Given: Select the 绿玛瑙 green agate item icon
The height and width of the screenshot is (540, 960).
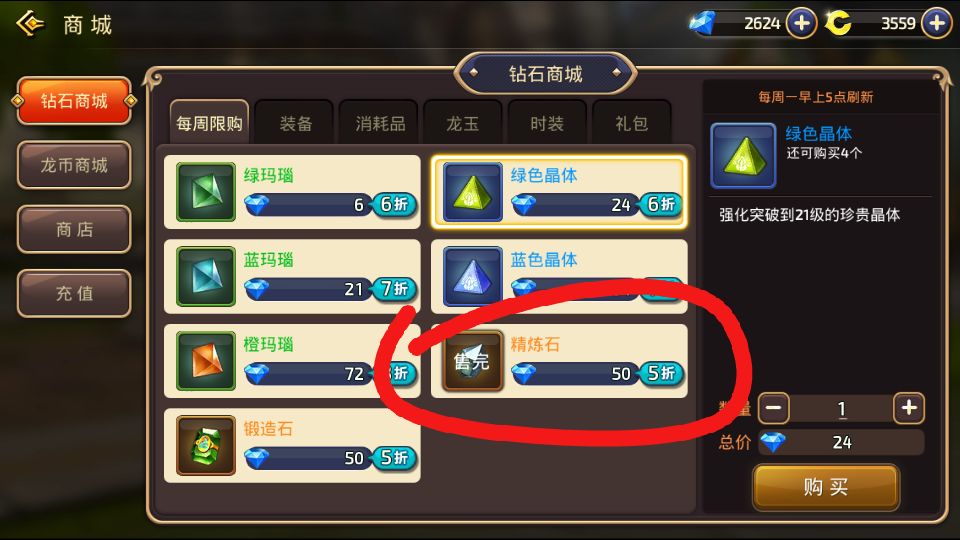Looking at the screenshot, I should [206, 192].
